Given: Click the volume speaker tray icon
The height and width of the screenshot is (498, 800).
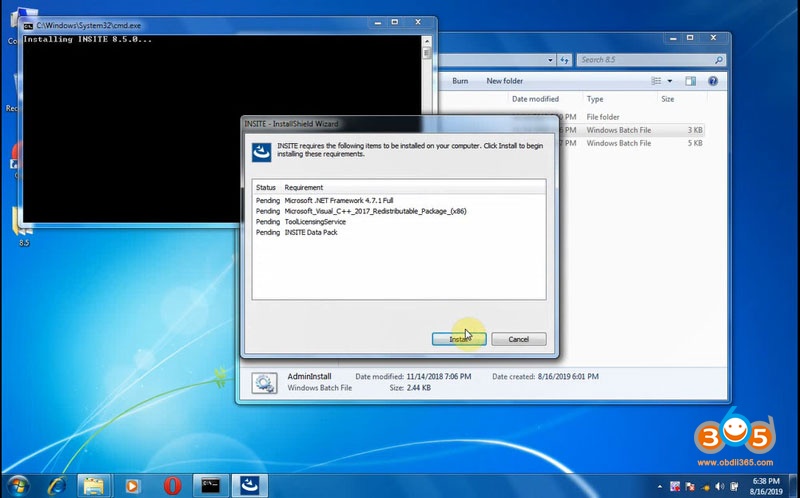Looking at the screenshot, I should [x=719, y=487].
